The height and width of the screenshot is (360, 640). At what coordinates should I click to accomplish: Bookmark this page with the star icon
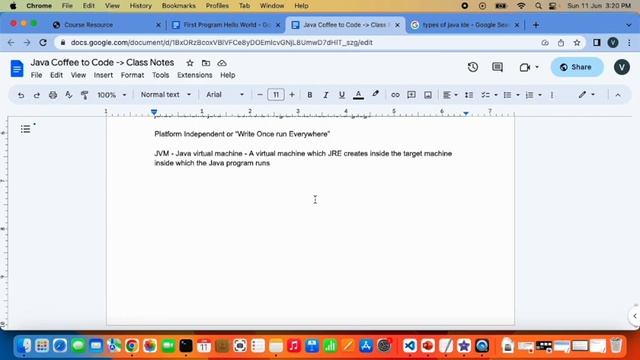[x=577, y=42]
